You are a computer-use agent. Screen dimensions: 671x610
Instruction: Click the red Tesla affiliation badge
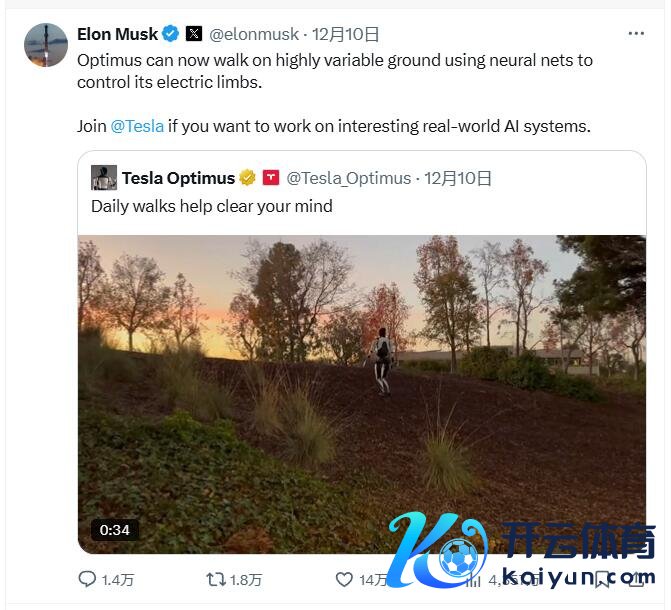tap(270, 178)
